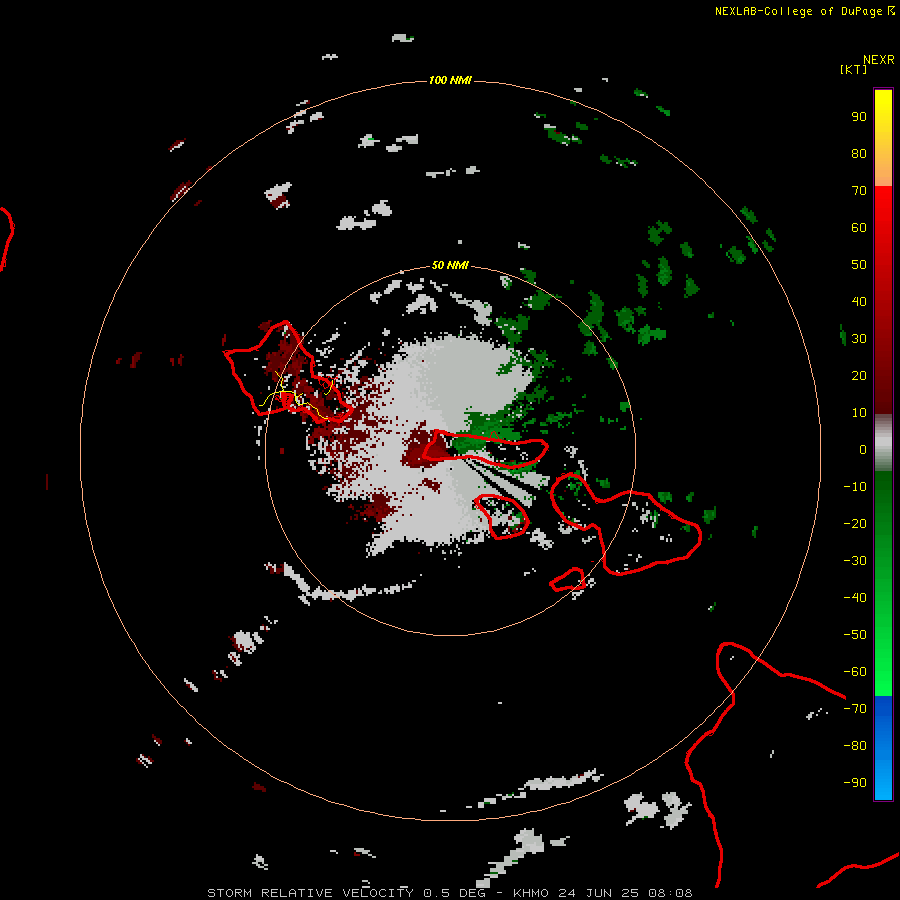This screenshot has width=900, height=900.
Task: Click the 50 NMI range ring label
Action: click(450, 265)
